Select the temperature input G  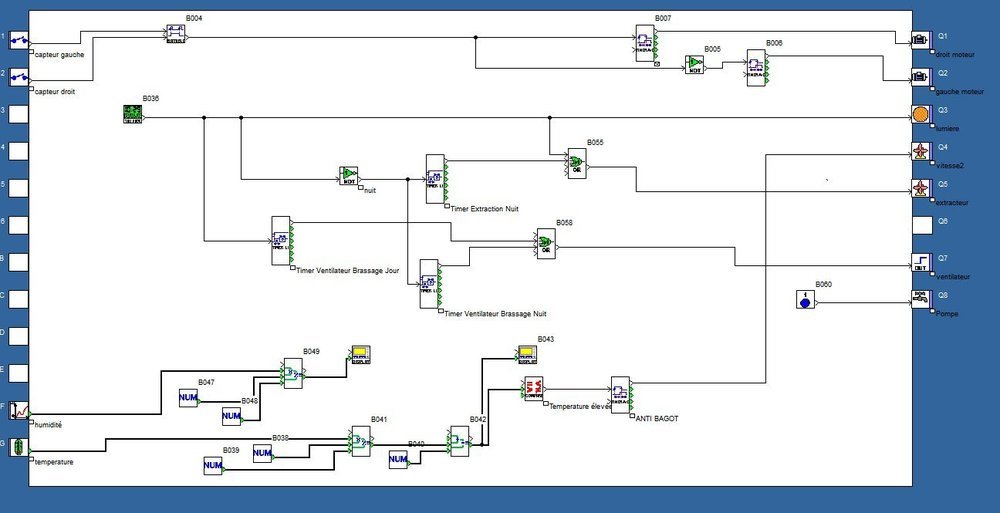pos(18,447)
